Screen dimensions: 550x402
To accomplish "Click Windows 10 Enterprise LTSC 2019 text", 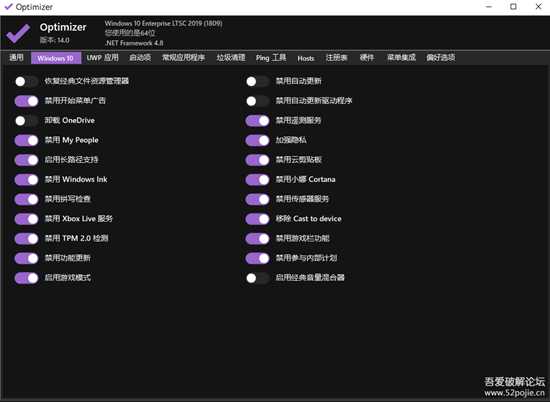I will [x=163, y=24].
